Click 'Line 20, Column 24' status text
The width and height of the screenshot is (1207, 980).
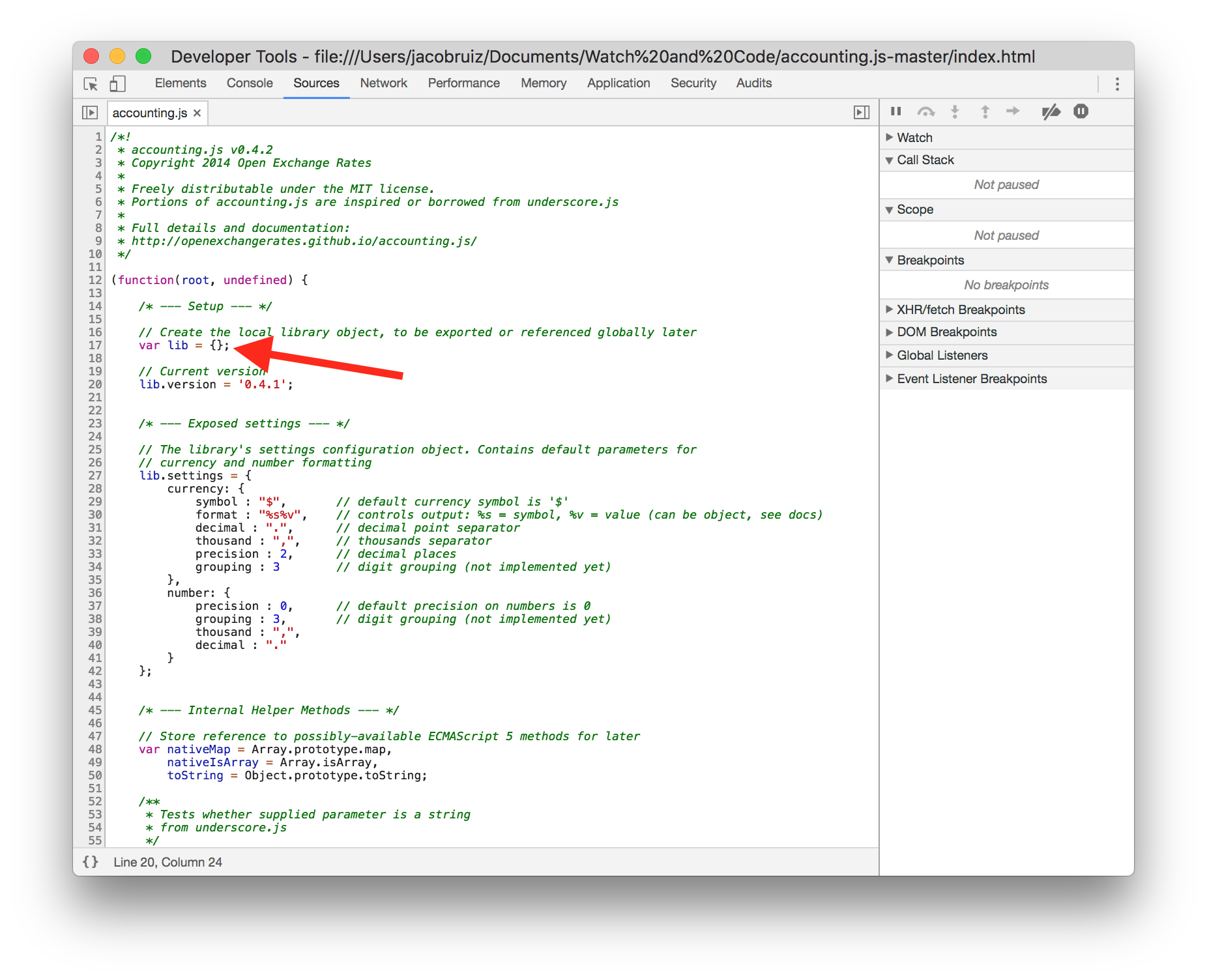click(167, 862)
